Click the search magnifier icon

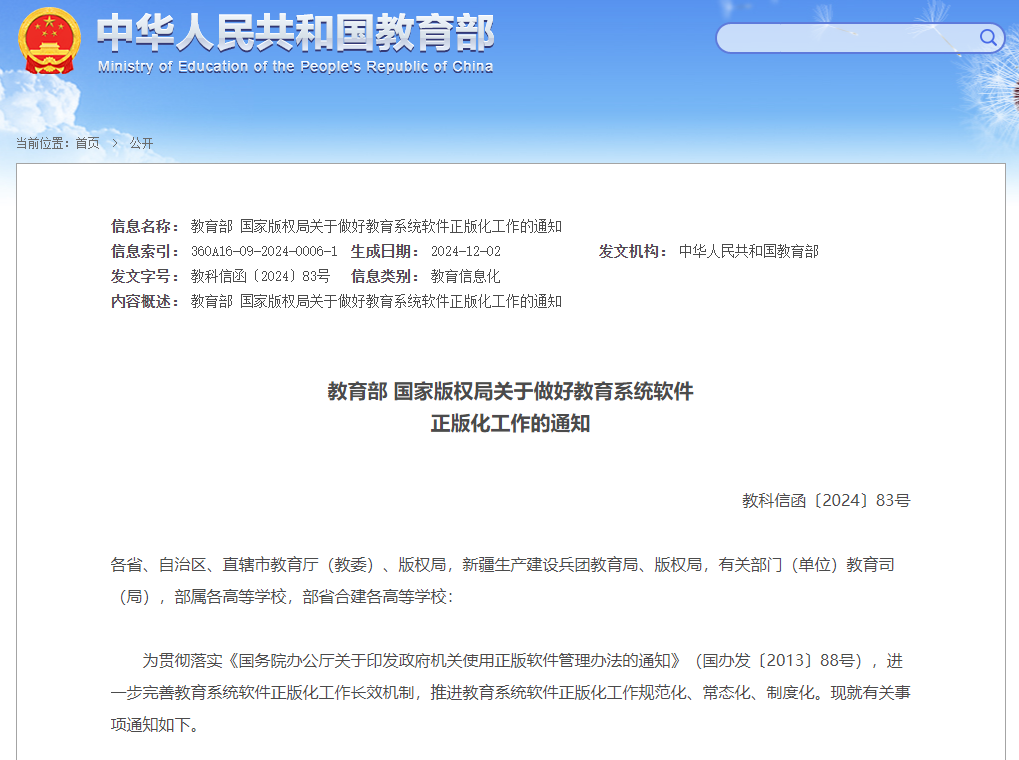[x=989, y=37]
